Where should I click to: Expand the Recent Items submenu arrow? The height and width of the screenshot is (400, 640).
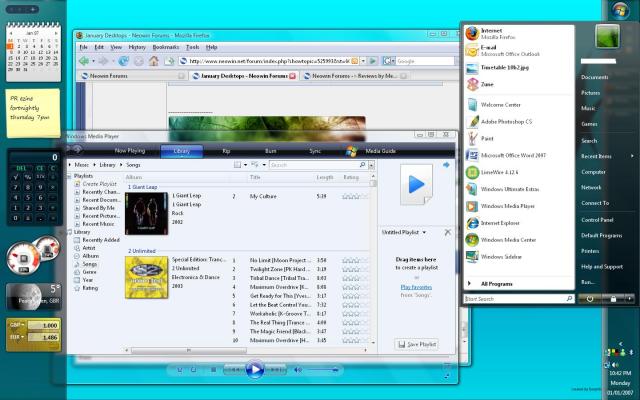tap(632, 156)
